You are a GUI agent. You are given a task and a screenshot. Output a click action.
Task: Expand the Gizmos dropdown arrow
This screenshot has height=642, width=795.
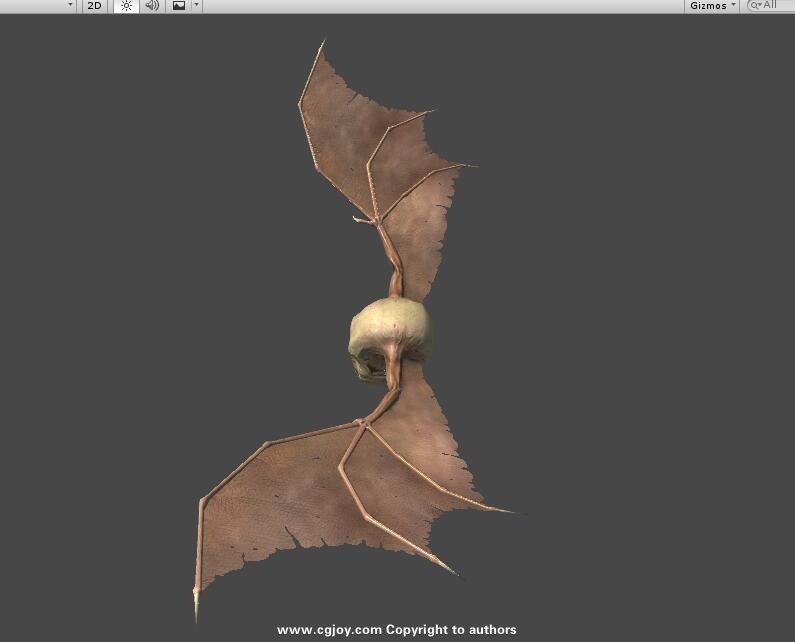[734, 6]
